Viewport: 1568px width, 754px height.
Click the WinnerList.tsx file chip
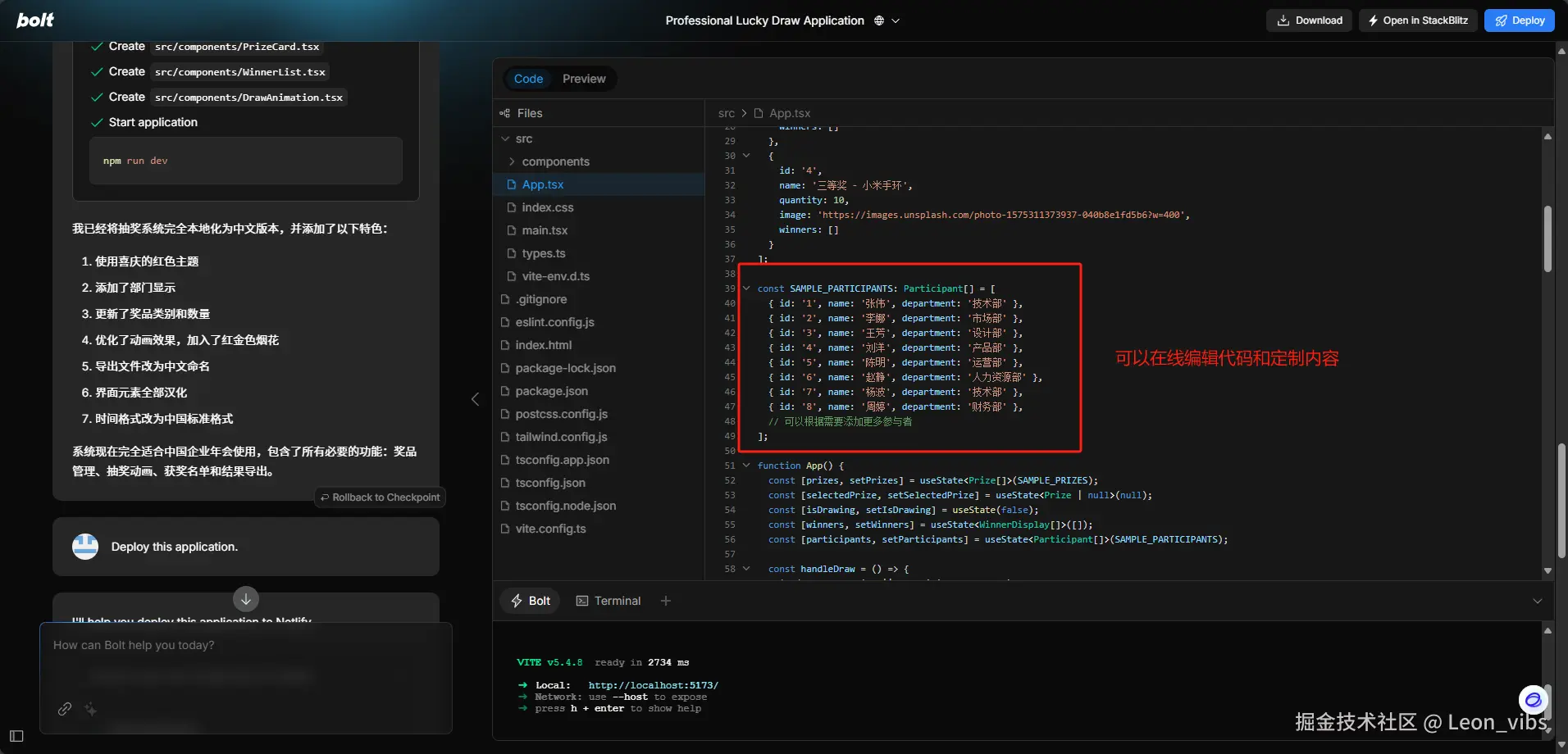240,72
